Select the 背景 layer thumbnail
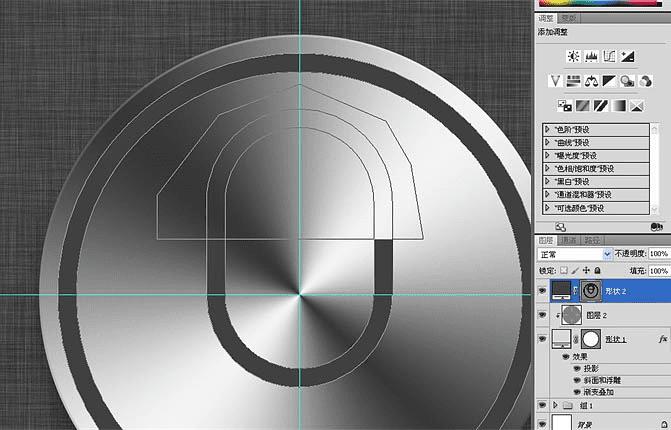 [x=562, y=422]
